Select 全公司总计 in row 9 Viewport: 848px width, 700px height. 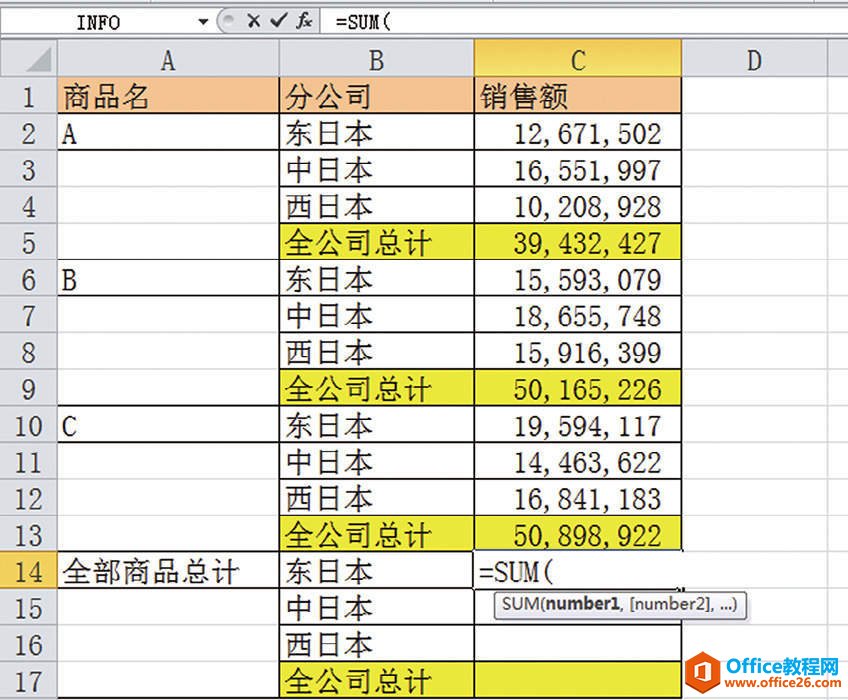pos(376,388)
